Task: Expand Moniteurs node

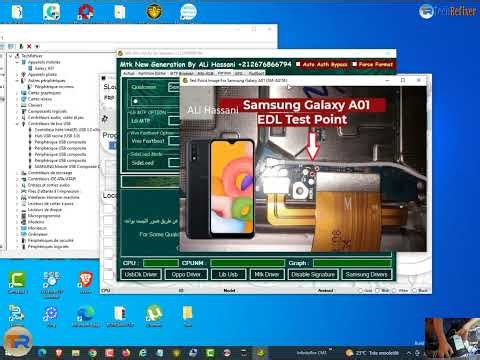Action: (17, 228)
